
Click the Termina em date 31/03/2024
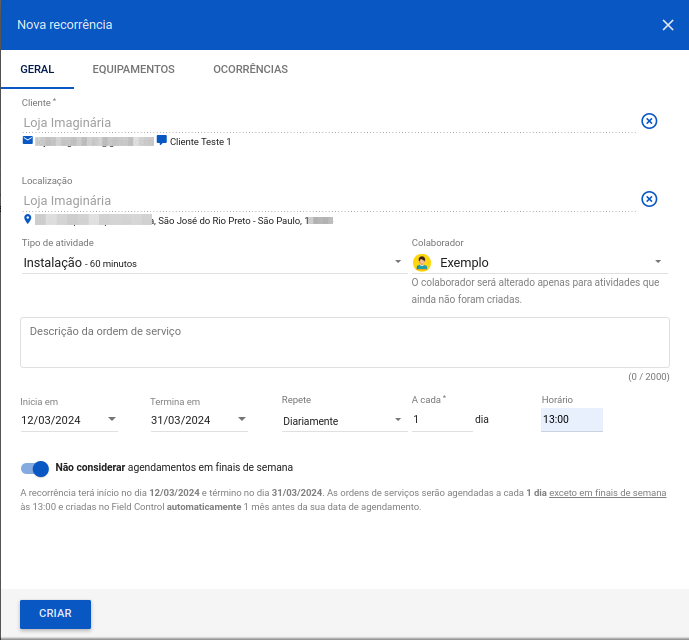[181, 420]
